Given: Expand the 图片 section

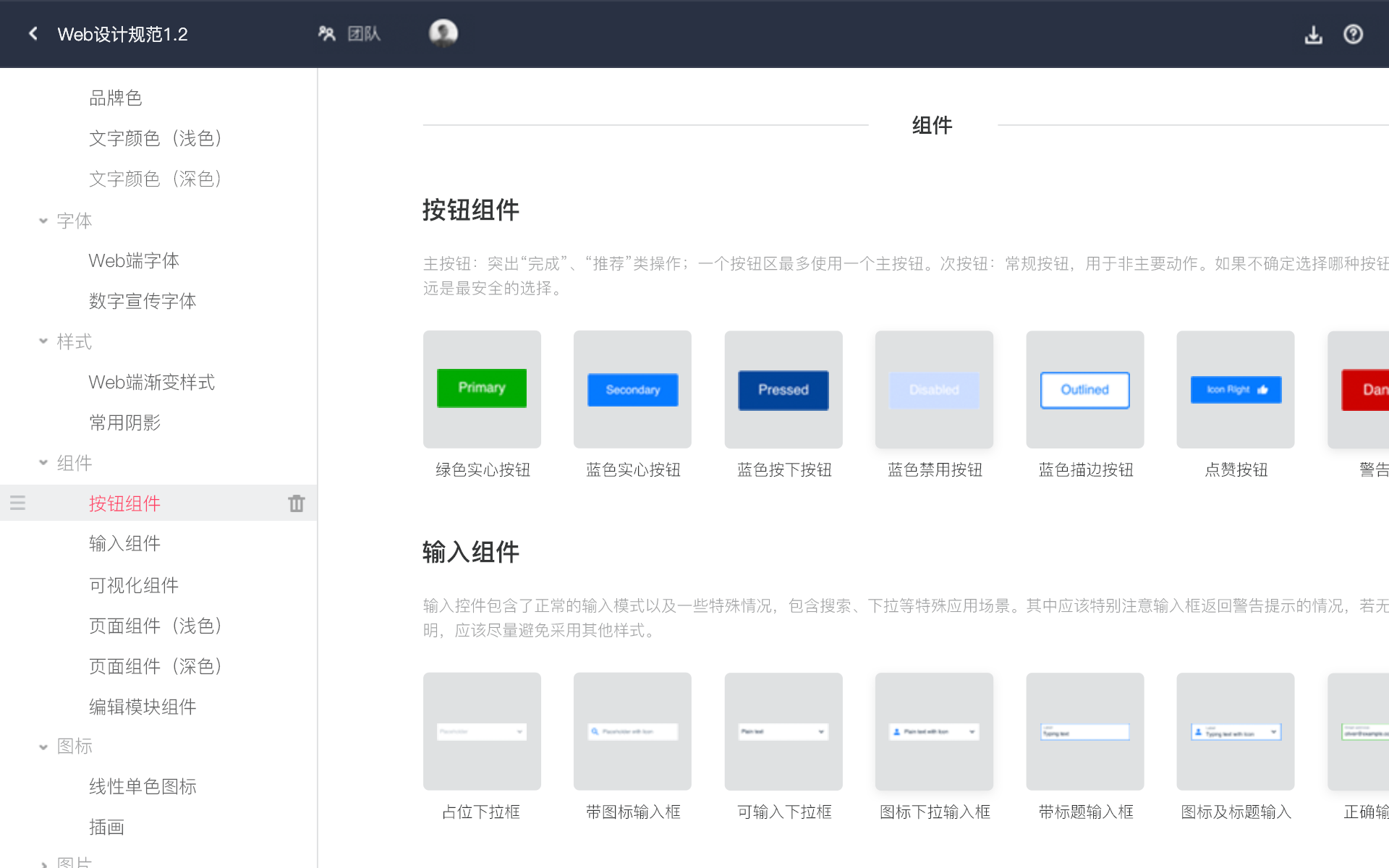Looking at the screenshot, I should click(43, 861).
